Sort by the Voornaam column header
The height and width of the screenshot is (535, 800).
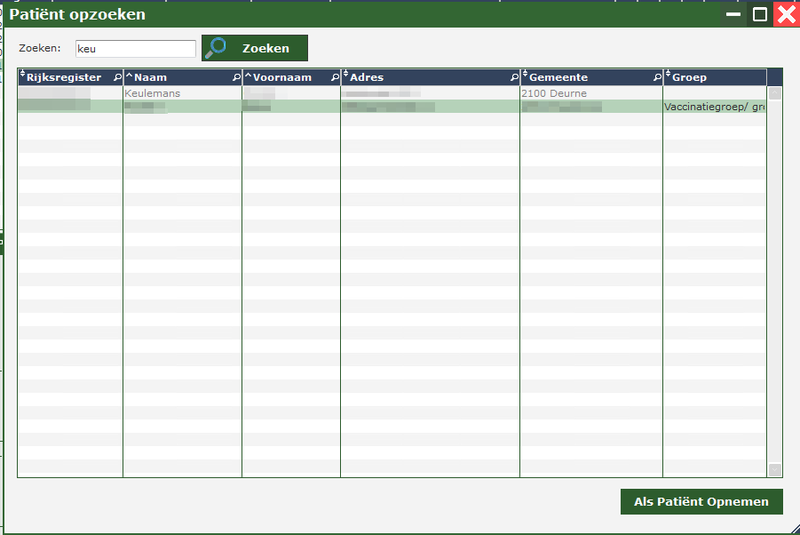[x=282, y=77]
